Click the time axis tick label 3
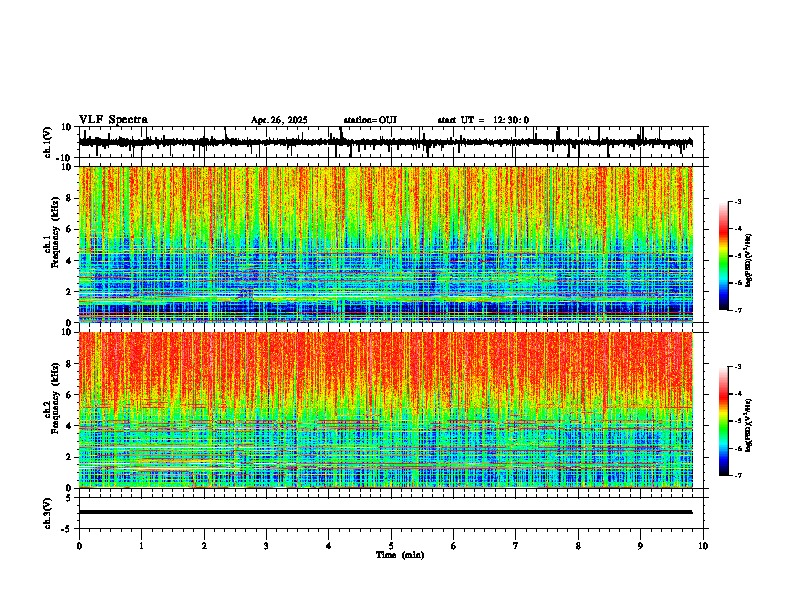 click(266, 546)
